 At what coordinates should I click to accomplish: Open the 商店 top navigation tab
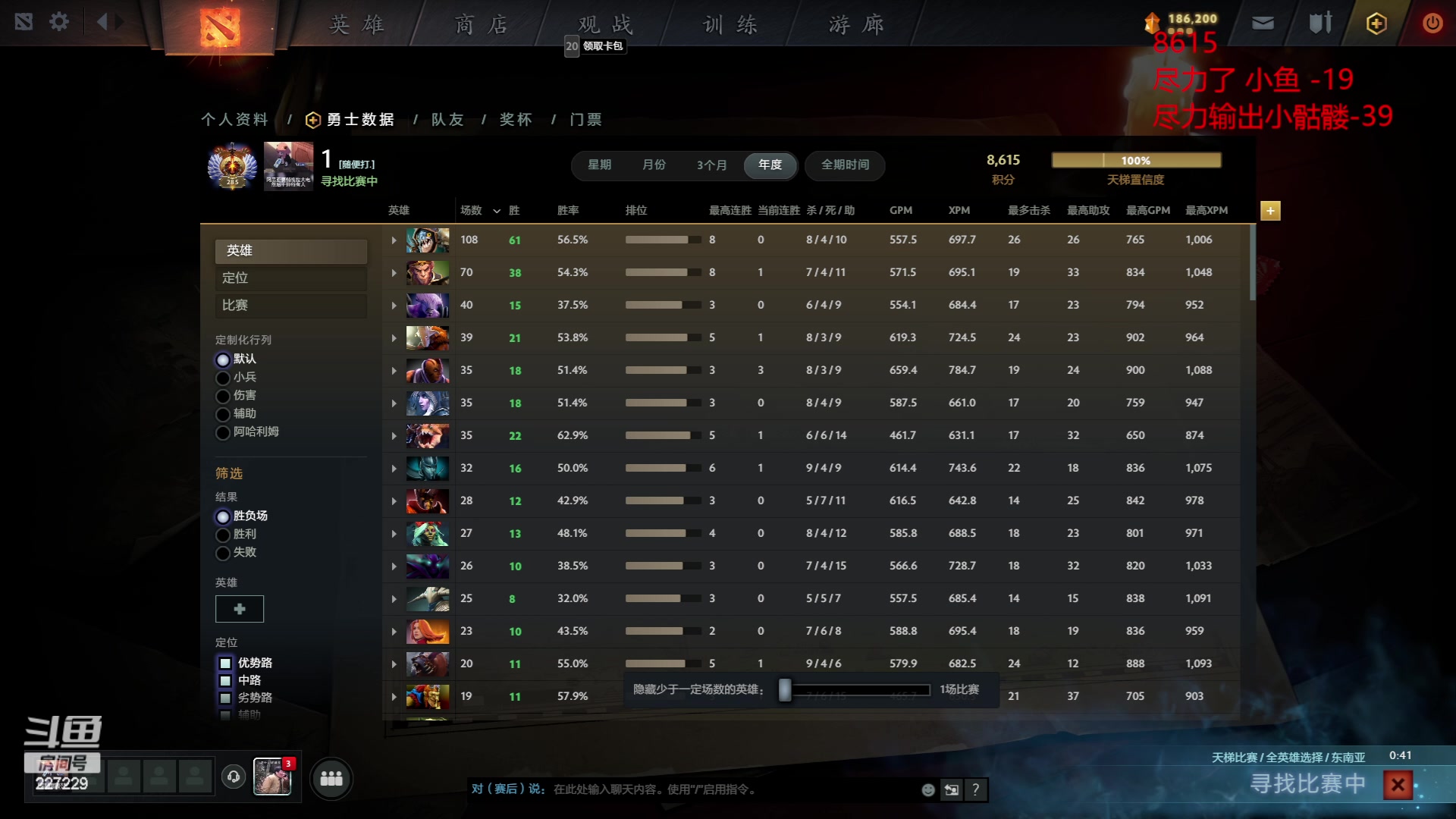[482, 24]
